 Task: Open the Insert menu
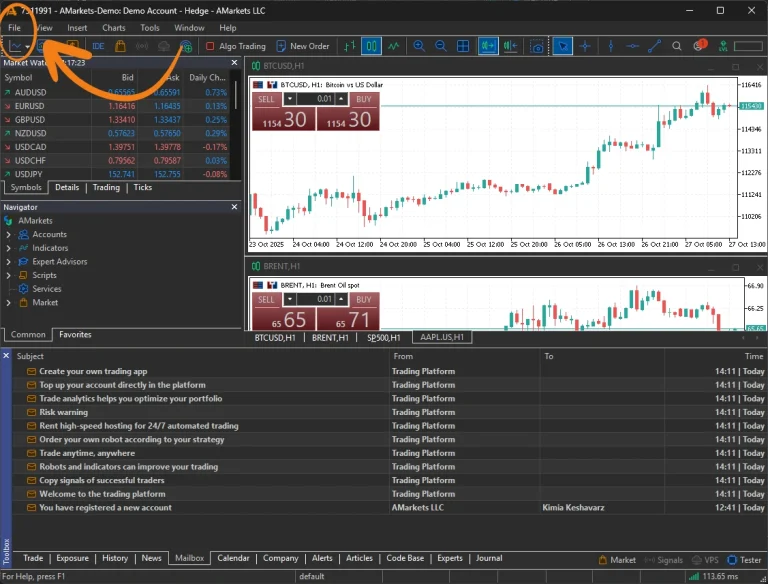click(x=77, y=28)
